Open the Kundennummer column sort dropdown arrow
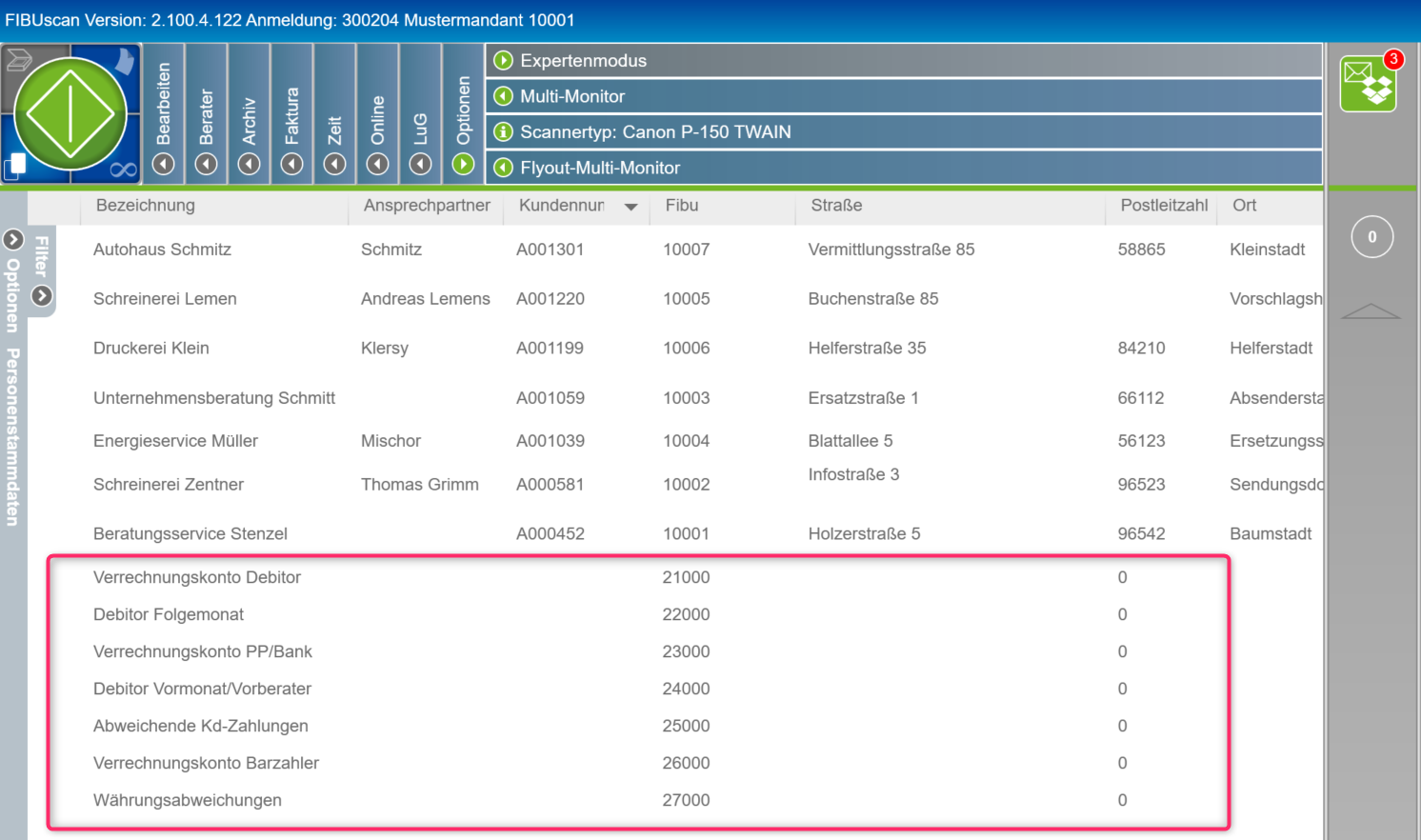This screenshot has width=1421, height=840. [x=630, y=207]
